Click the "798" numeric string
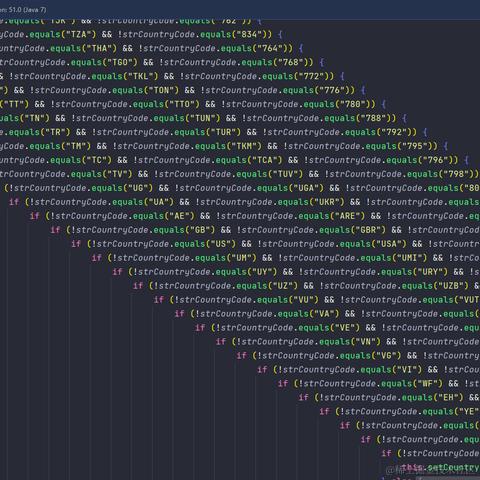Image resolution: width=480 pixels, height=480 pixels. (x=457, y=174)
